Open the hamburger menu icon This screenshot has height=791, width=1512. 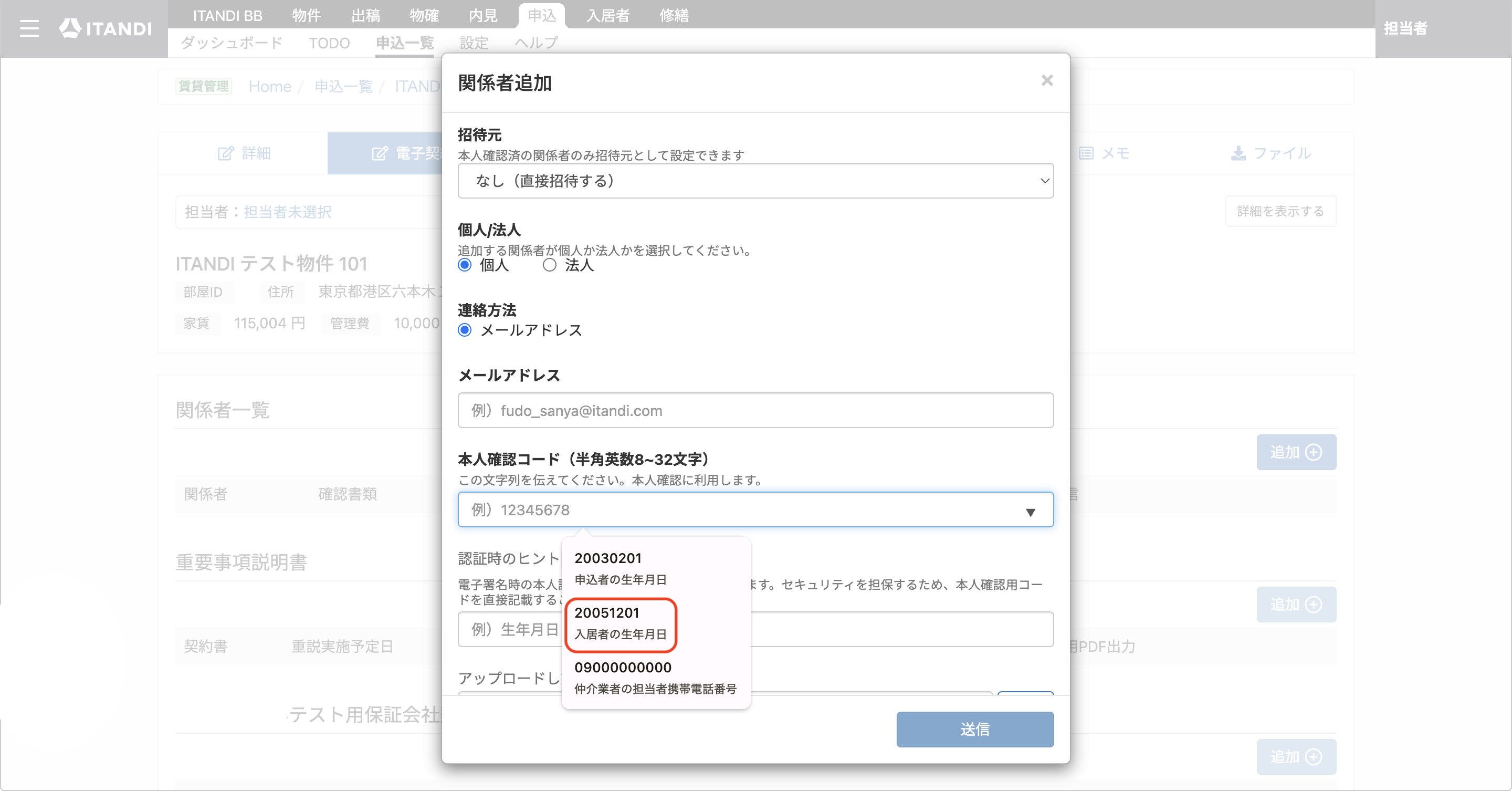(x=29, y=28)
